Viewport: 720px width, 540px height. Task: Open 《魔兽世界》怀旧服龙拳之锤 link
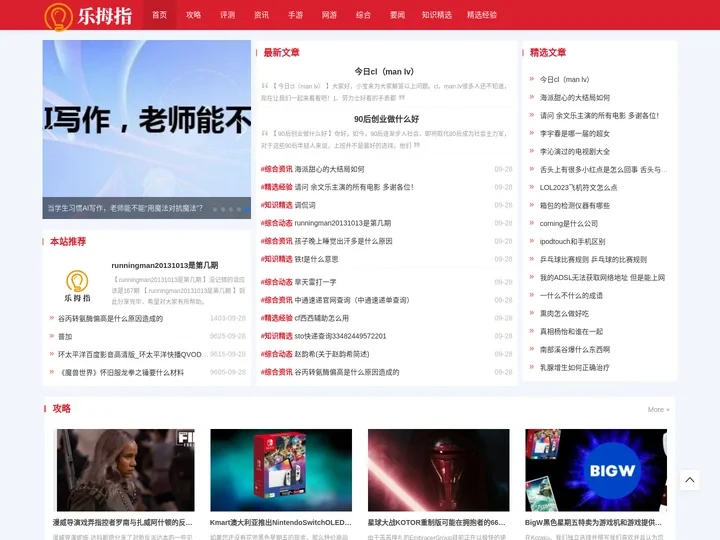coord(121,372)
